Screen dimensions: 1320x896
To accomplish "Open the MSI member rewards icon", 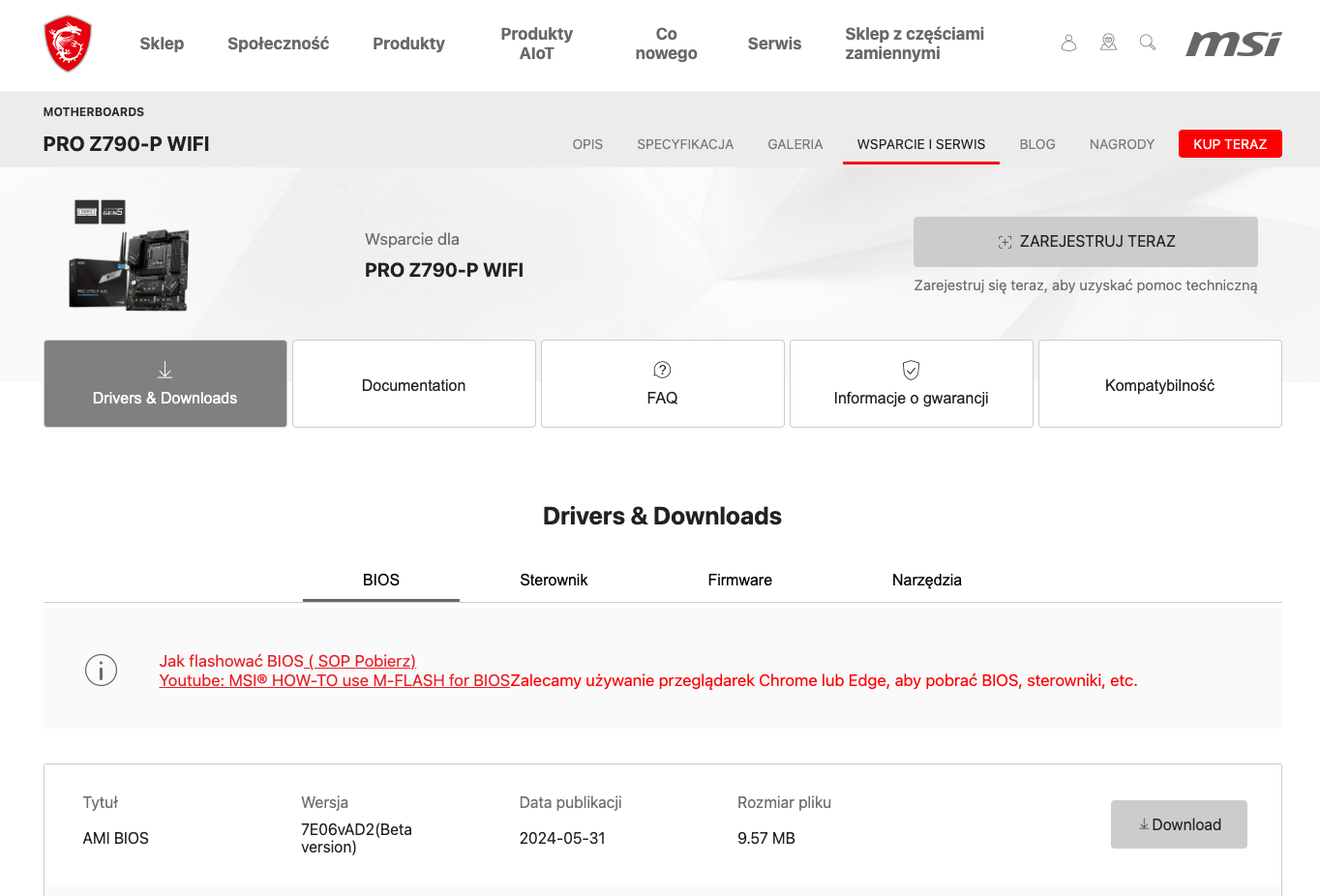I will pyautogui.click(x=1108, y=43).
